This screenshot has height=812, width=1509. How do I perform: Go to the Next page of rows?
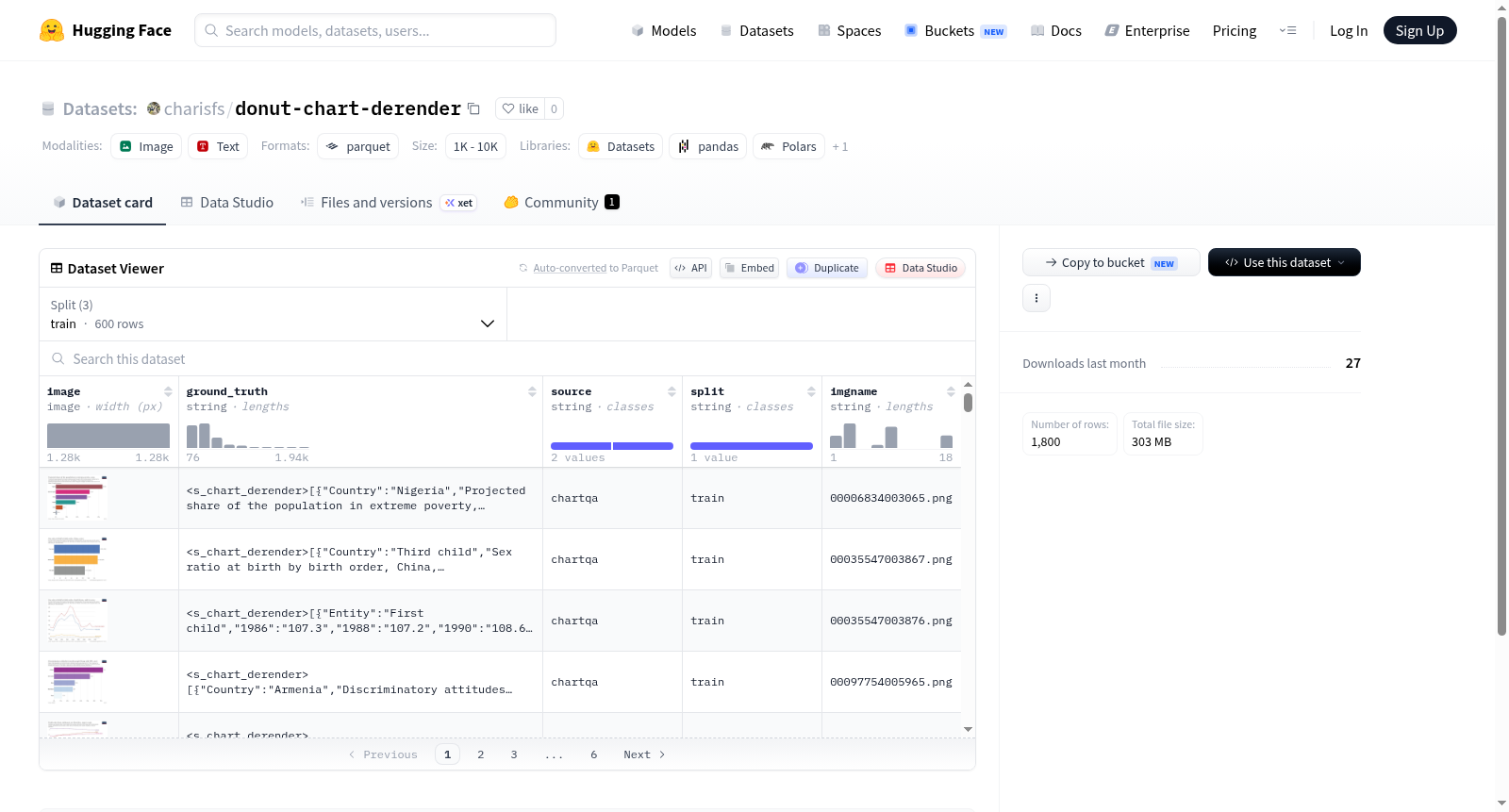(x=644, y=754)
